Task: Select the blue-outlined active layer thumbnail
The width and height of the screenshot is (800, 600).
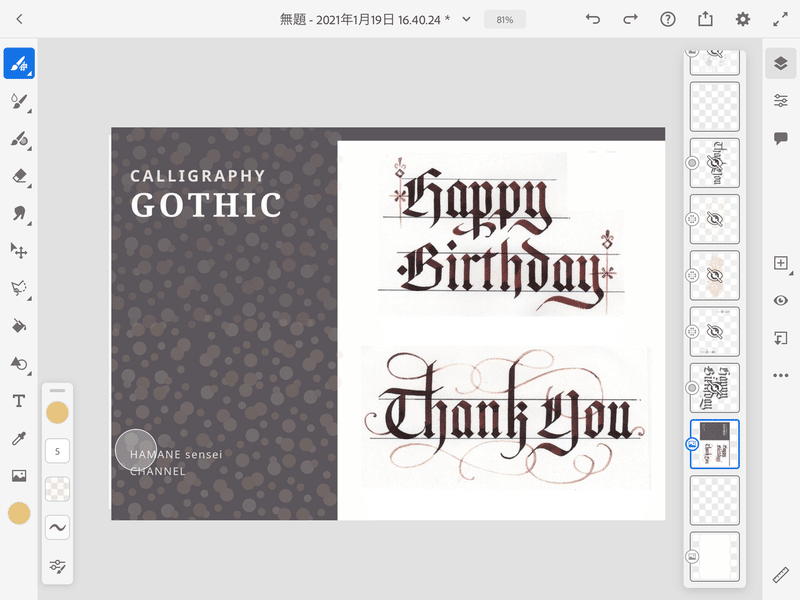Action: 714,444
